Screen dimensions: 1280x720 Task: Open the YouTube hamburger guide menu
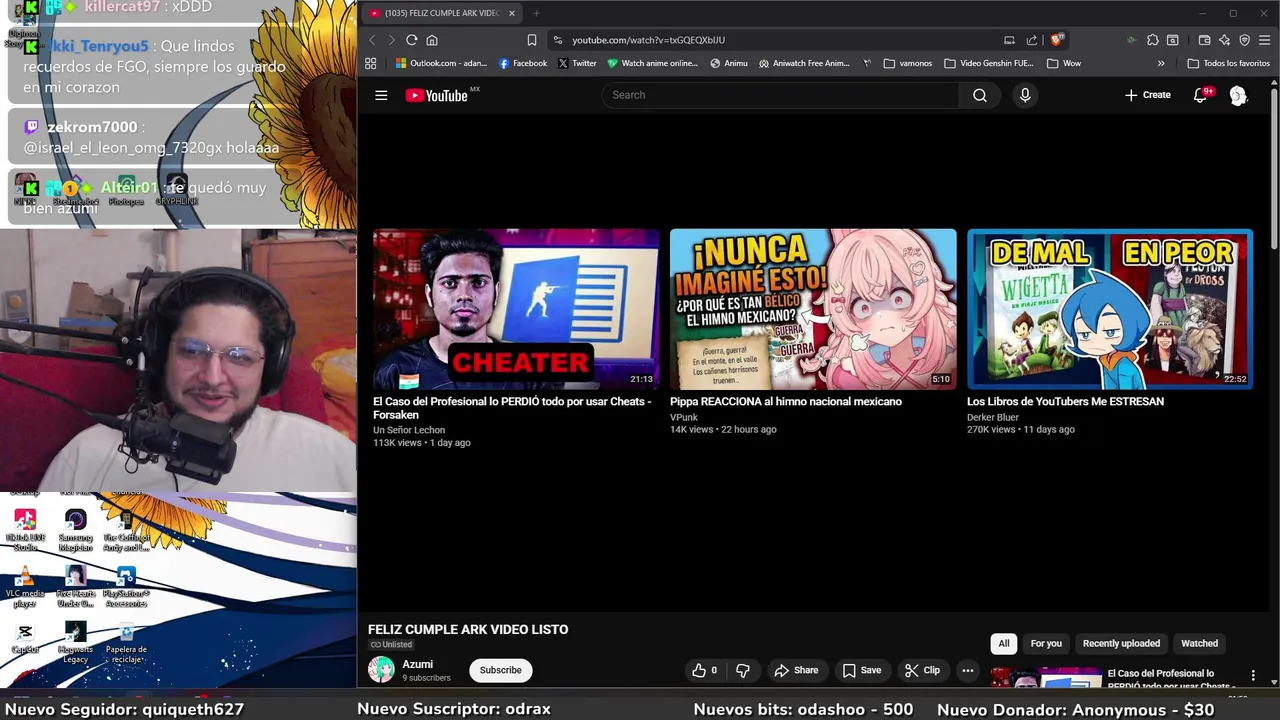(x=381, y=95)
